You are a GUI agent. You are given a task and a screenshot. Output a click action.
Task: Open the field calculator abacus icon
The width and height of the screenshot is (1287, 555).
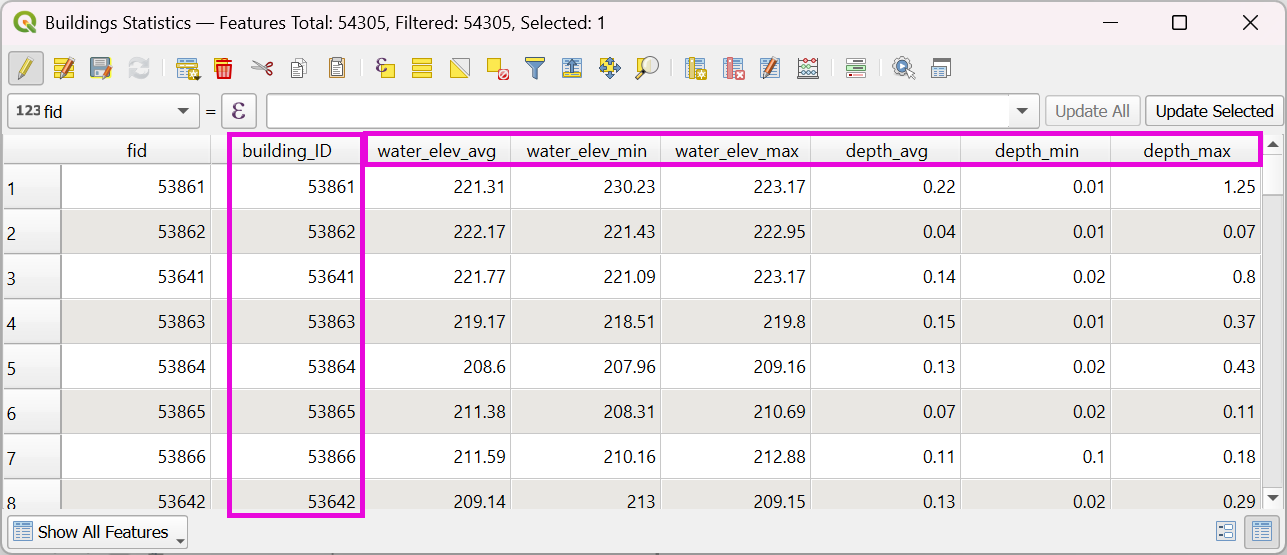click(808, 68)
